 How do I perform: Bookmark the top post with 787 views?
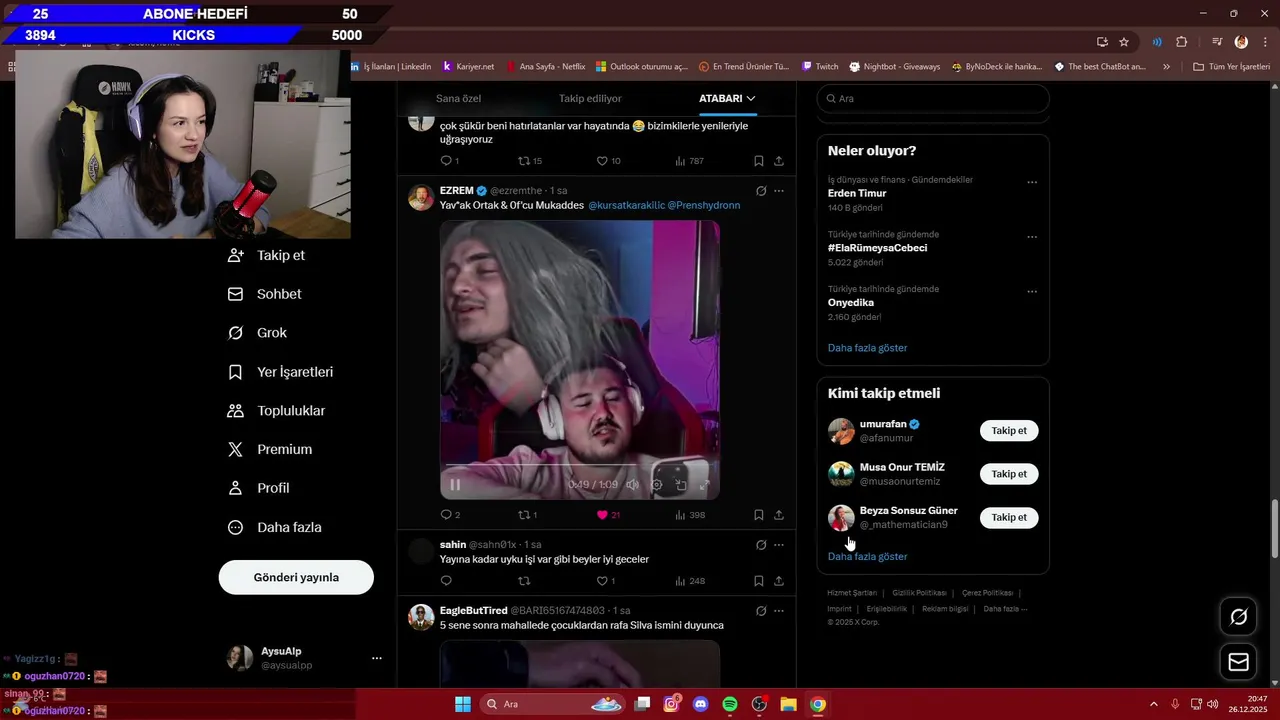759,161
